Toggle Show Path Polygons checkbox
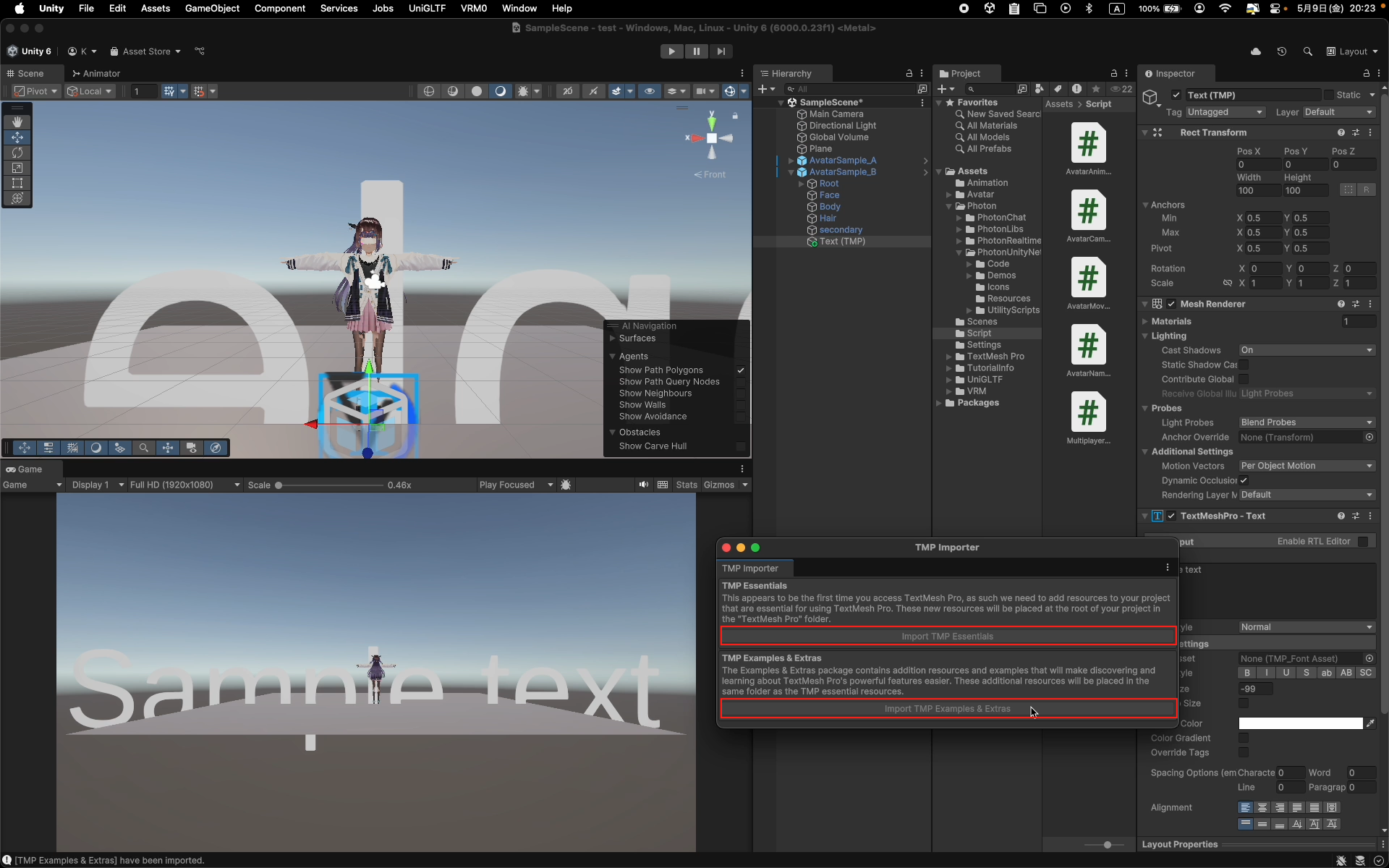This screenshot has width=1389, height=868. pyautogui.click(x=740, y=370)
